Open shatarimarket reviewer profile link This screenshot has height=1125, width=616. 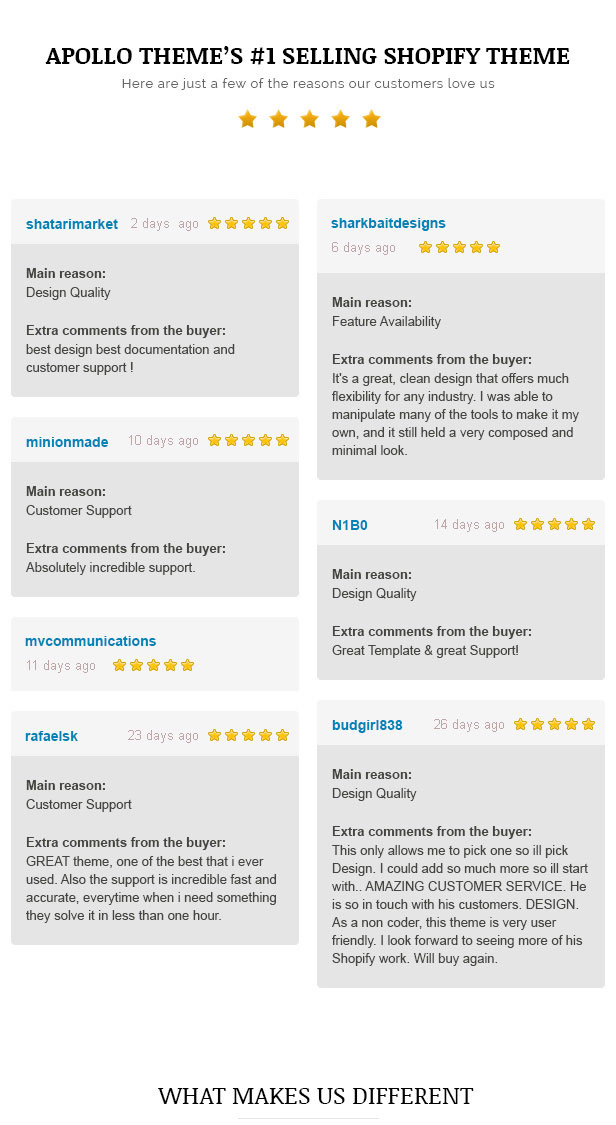tap(72, 224)
